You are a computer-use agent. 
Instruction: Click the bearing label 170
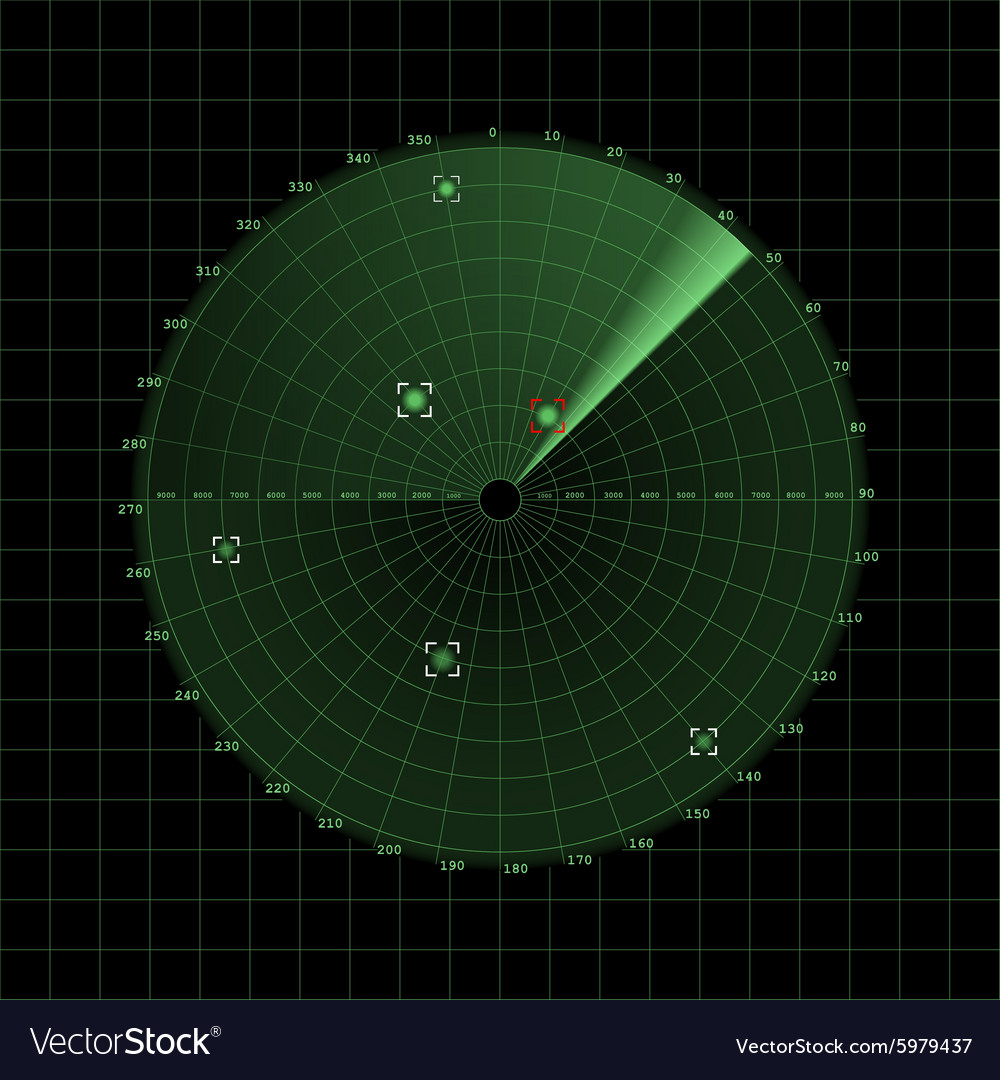coord(580,860)
